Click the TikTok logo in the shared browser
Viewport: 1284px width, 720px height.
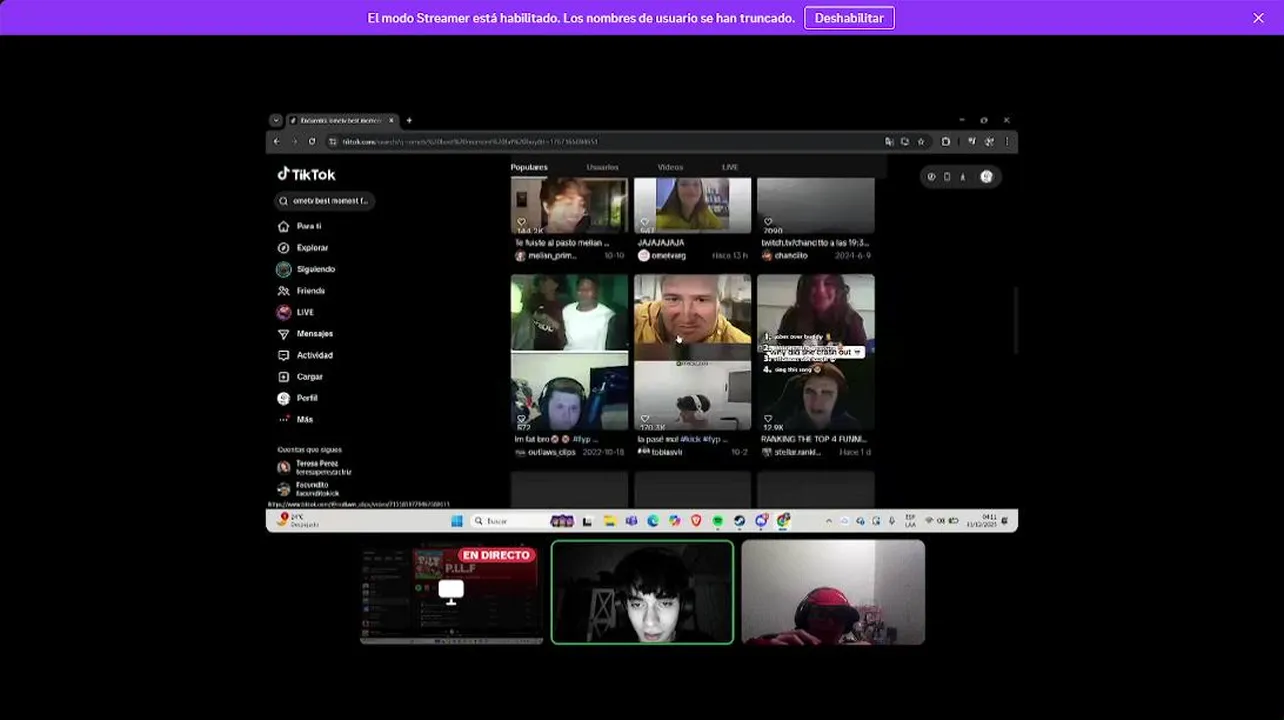306,174
